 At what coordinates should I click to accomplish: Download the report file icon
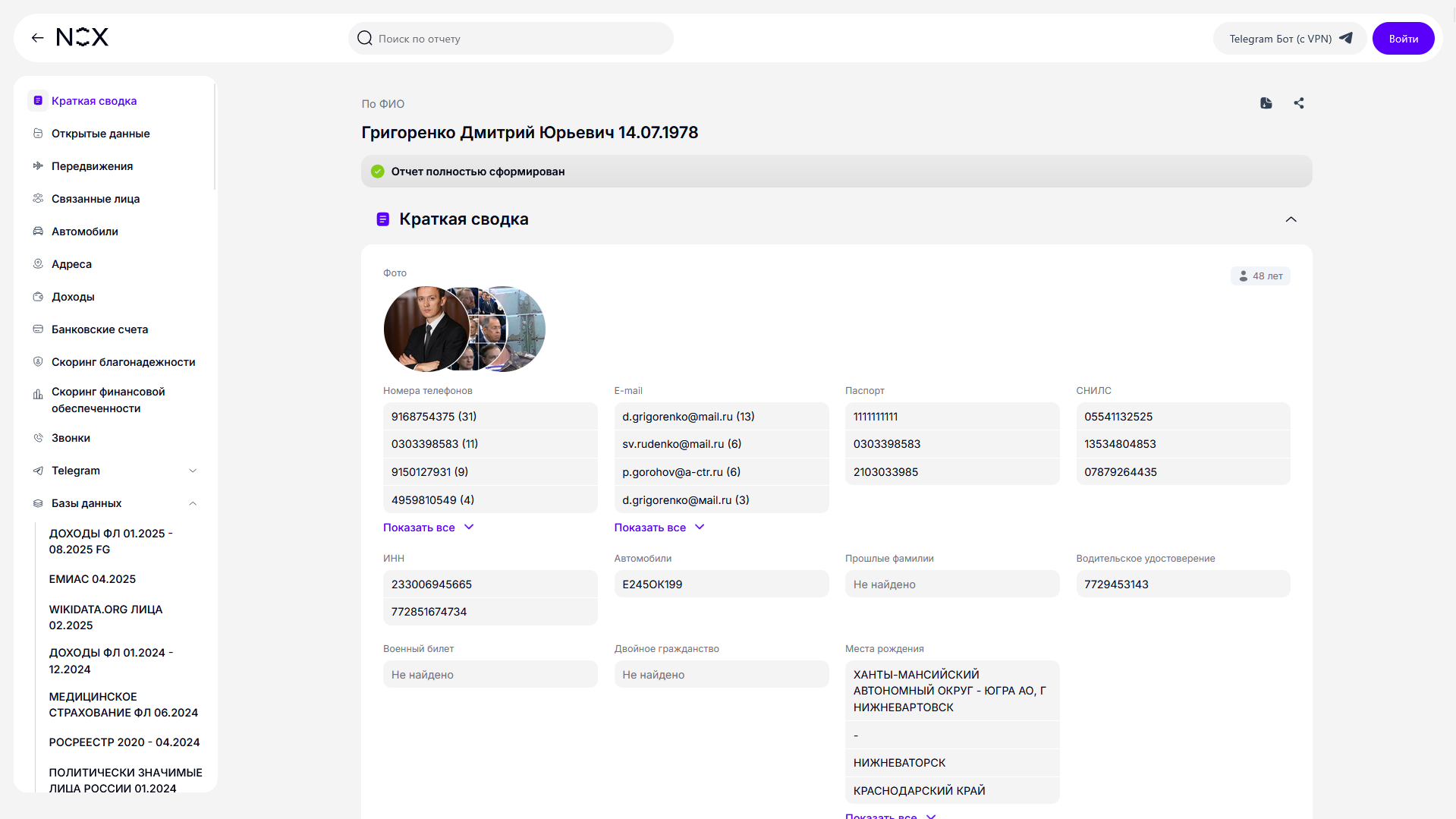1266,103
